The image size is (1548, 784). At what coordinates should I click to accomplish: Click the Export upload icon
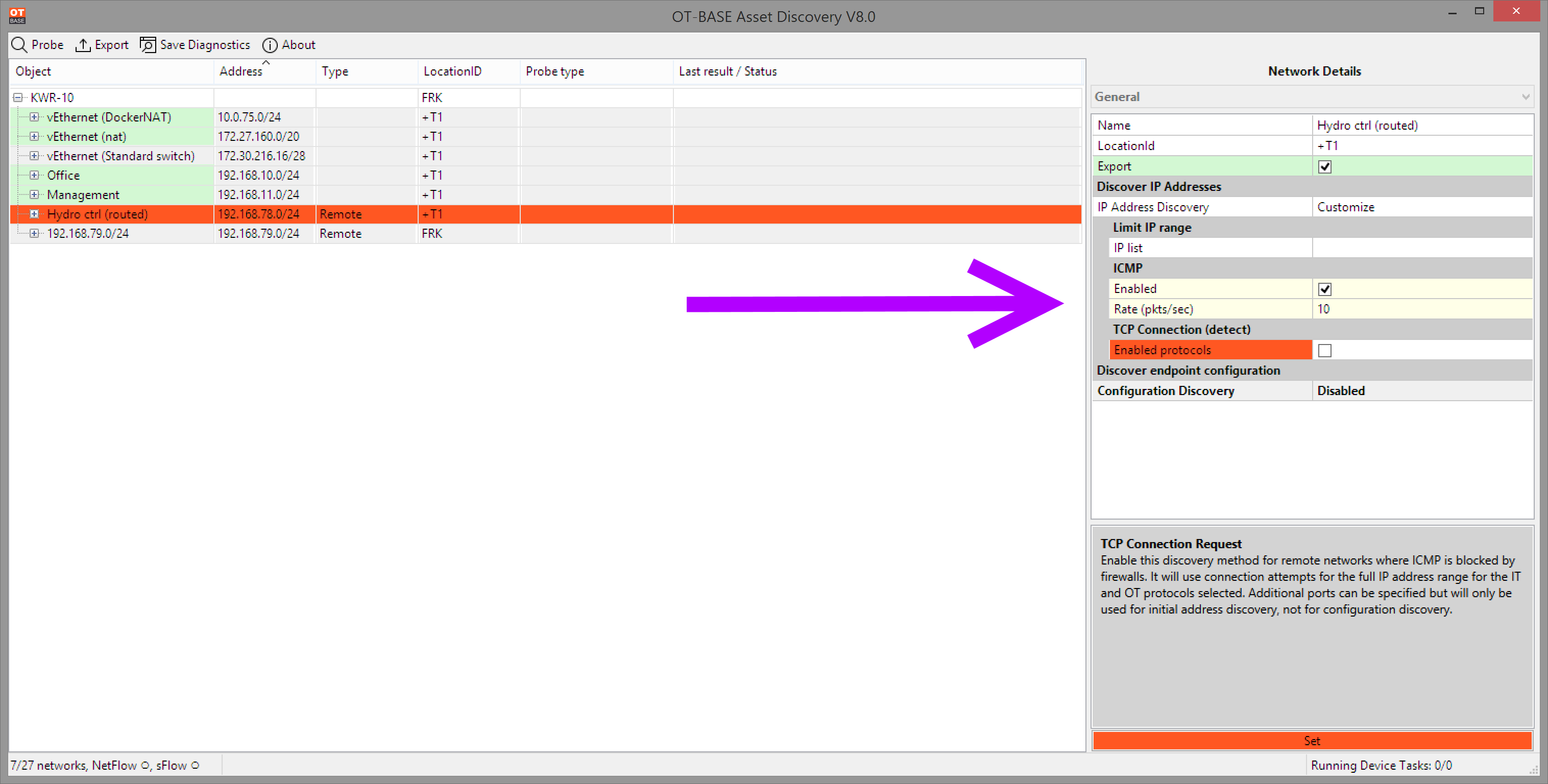(x=83, y=45)
